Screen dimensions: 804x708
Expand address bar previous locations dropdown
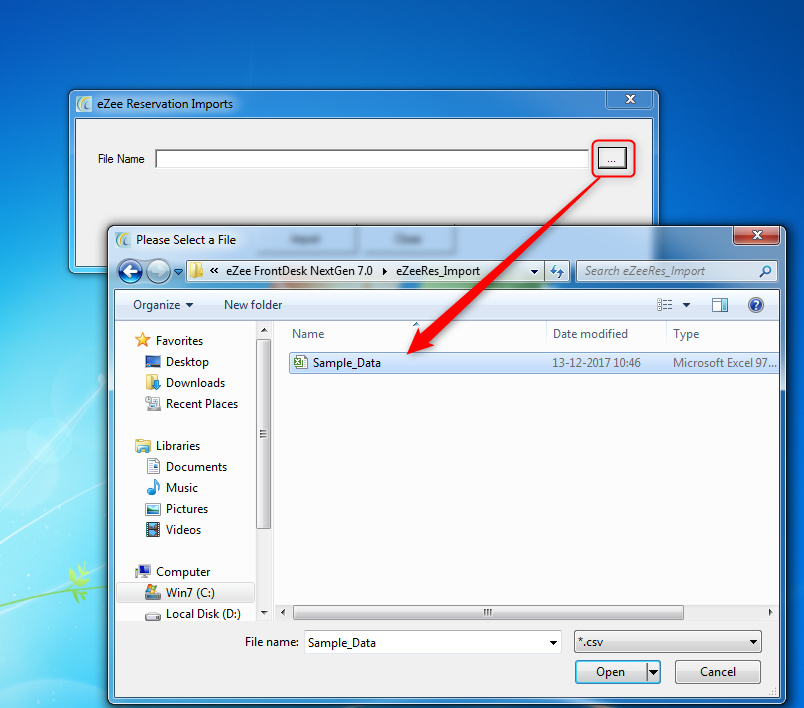(x=534, y=271)
